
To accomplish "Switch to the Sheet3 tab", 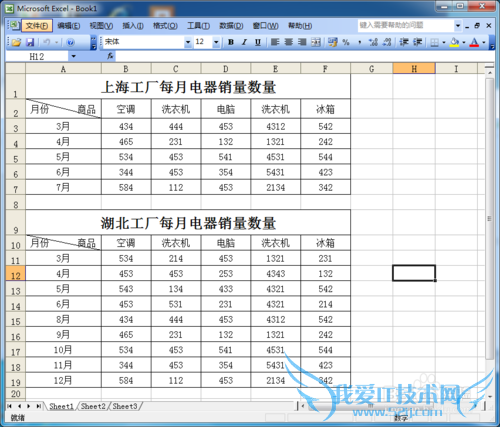I will (x=125, y=406).
